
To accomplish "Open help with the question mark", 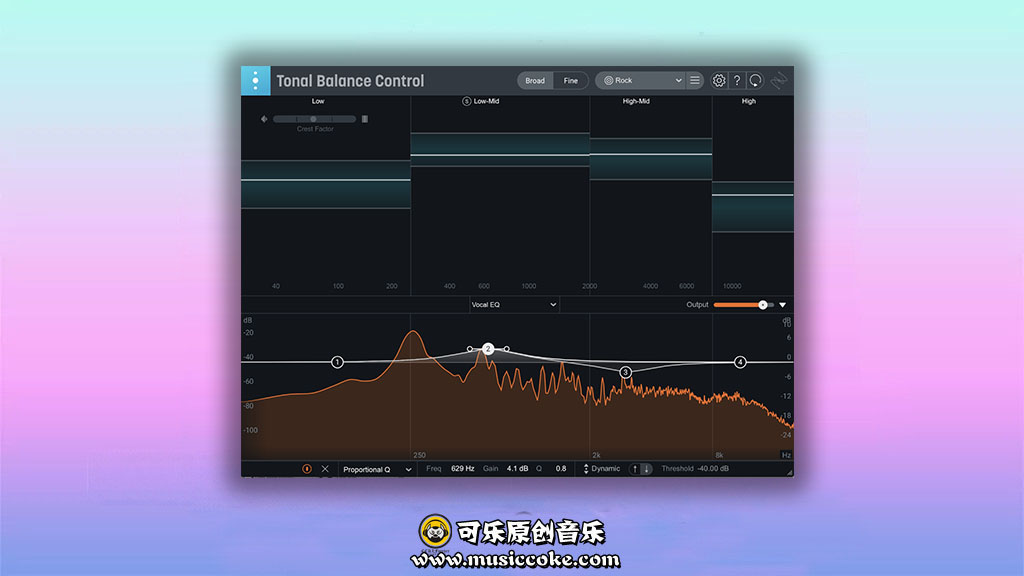I will [x=737, y=80].
